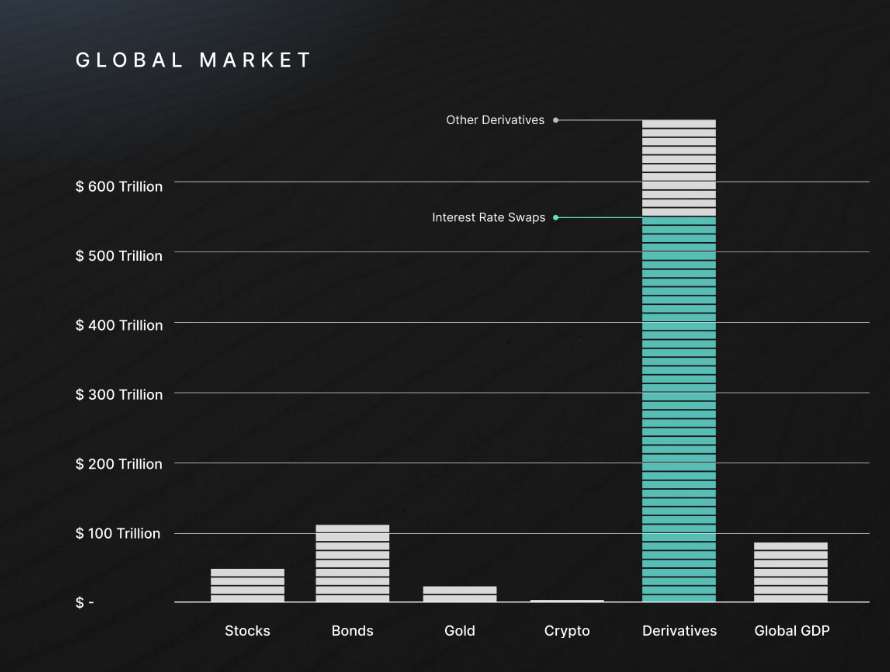Click the Bonds x-axis label

pos(352,631)
